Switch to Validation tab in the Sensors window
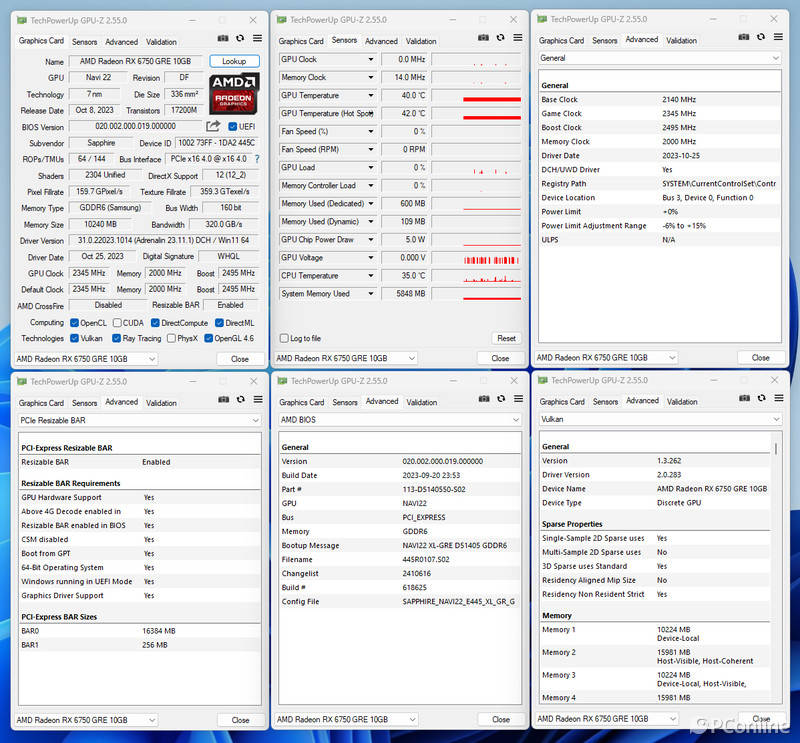 pyautogui.click(x=421, y=41)
